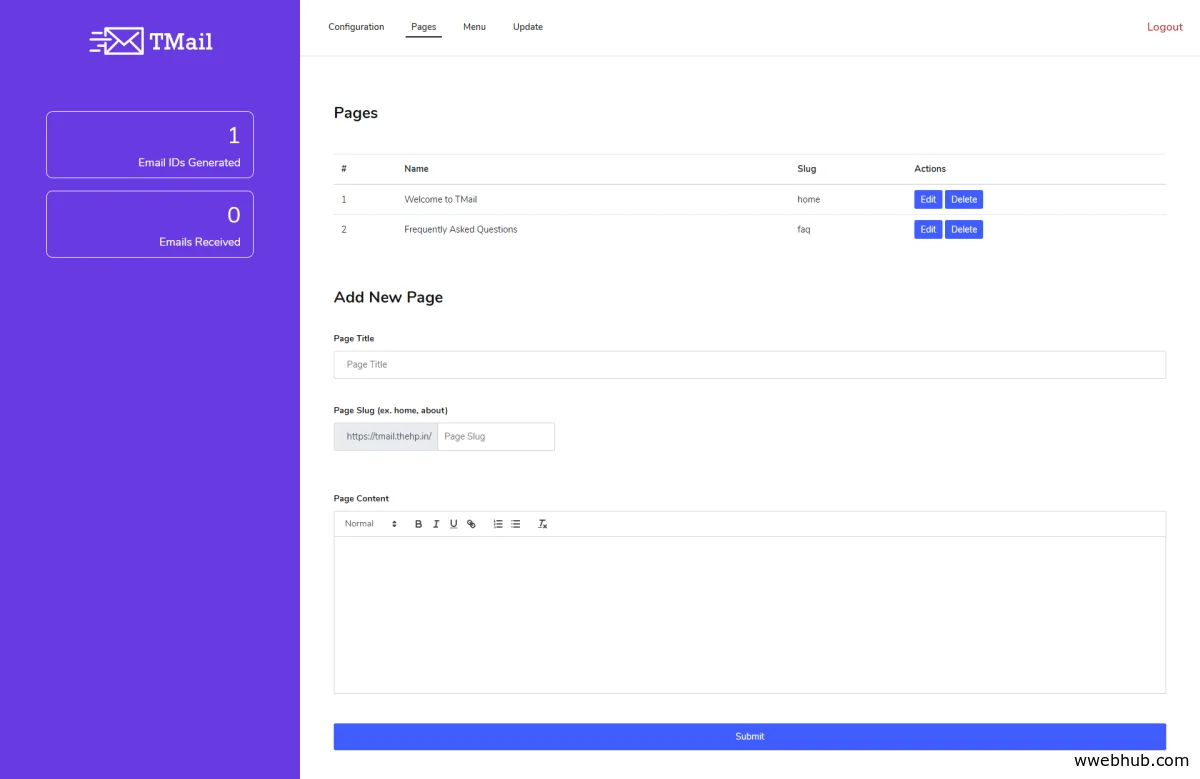Insert a bulleted list in the editor

[516, 524]
